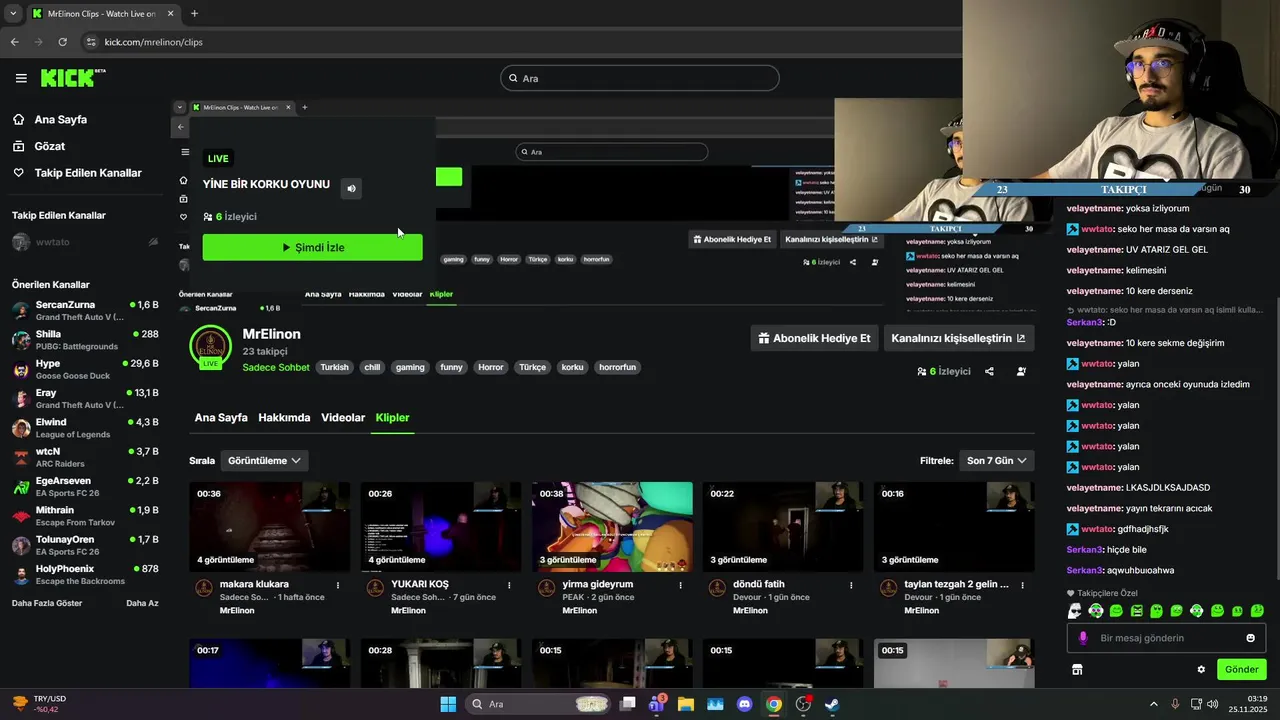Image resolution: width=1280 pixels, height=720 pixels.
Task: Open Chrome's tab search dropdown arrow
Action: (12, 14)
